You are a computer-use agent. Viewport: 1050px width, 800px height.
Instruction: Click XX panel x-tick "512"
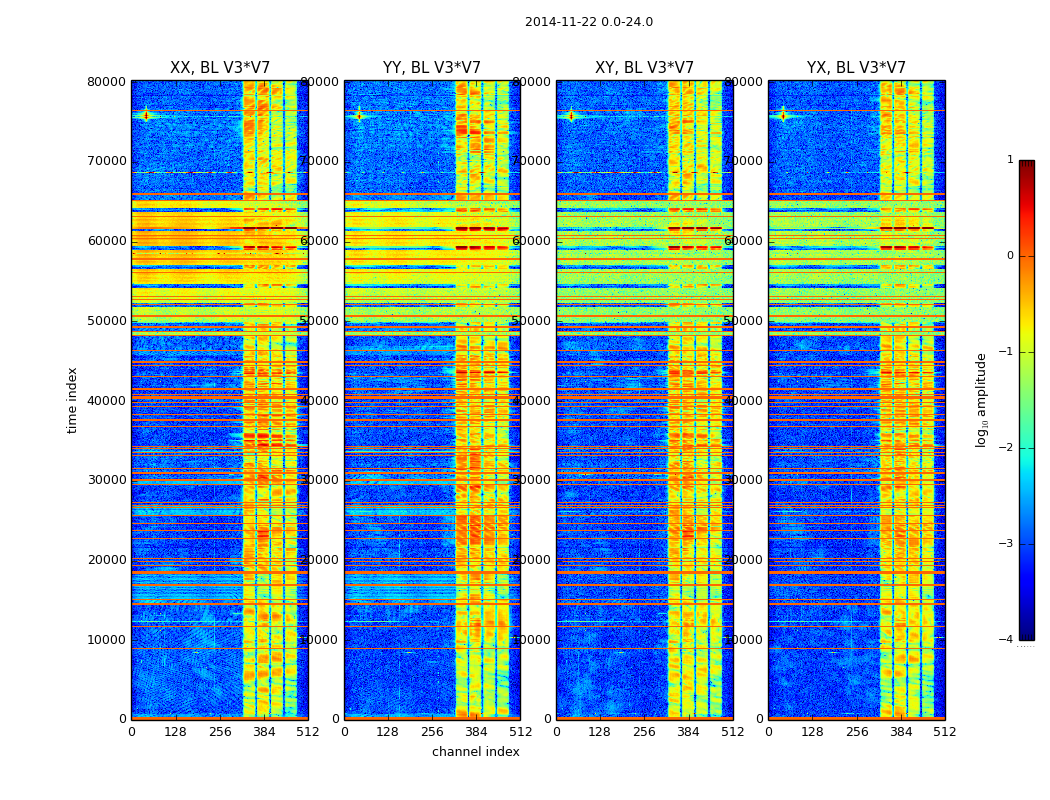pos(308,732)
